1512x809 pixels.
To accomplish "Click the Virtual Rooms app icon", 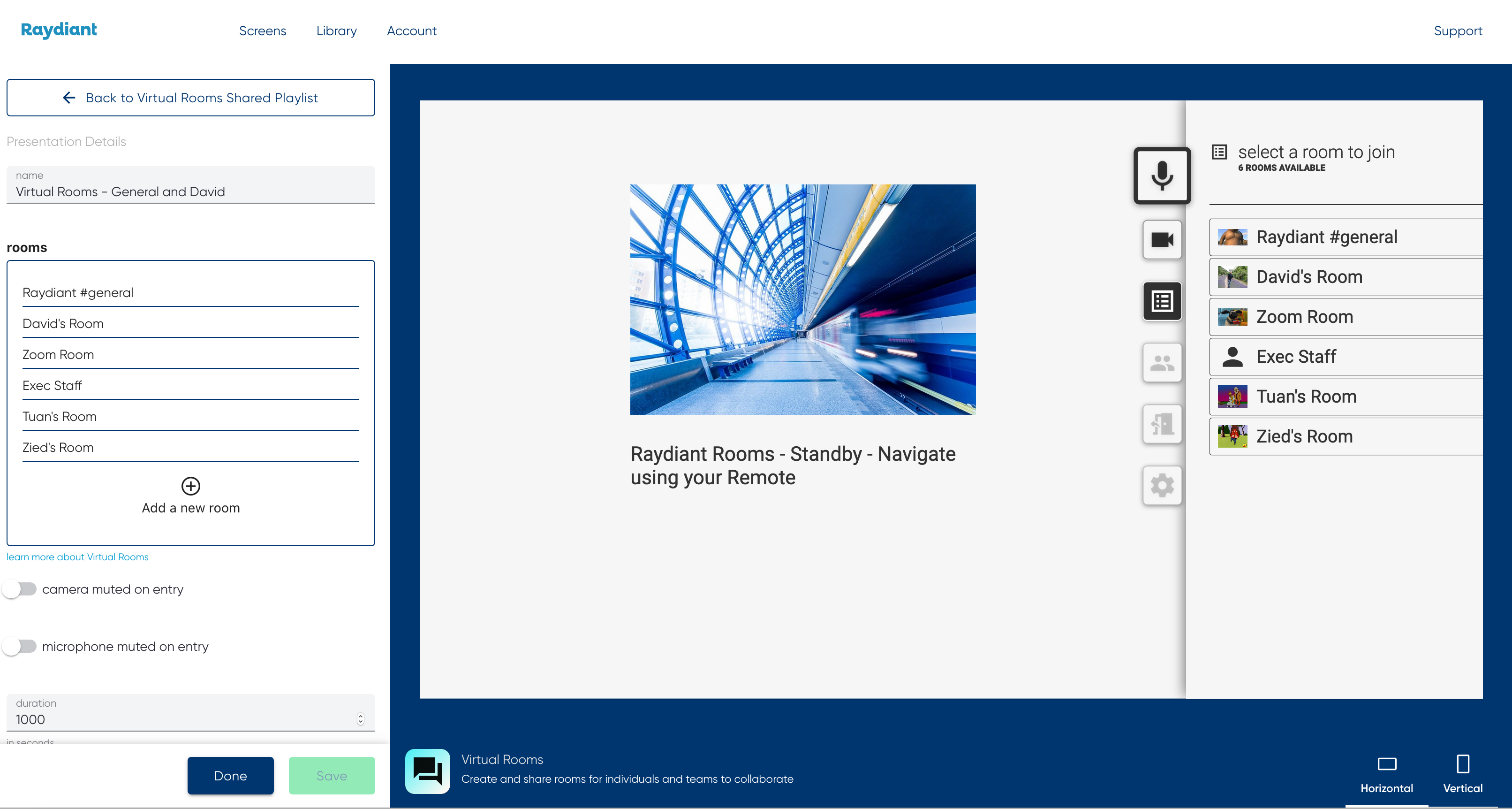I will [x=427, y=771].
